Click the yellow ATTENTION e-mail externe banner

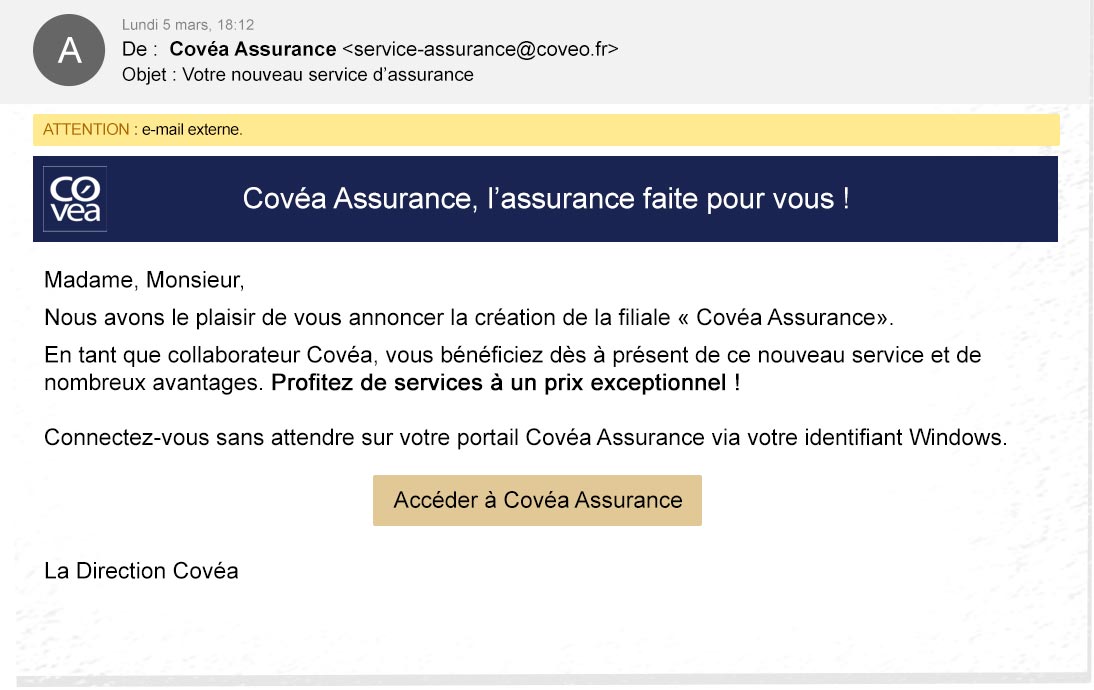(x=546, y=130)
